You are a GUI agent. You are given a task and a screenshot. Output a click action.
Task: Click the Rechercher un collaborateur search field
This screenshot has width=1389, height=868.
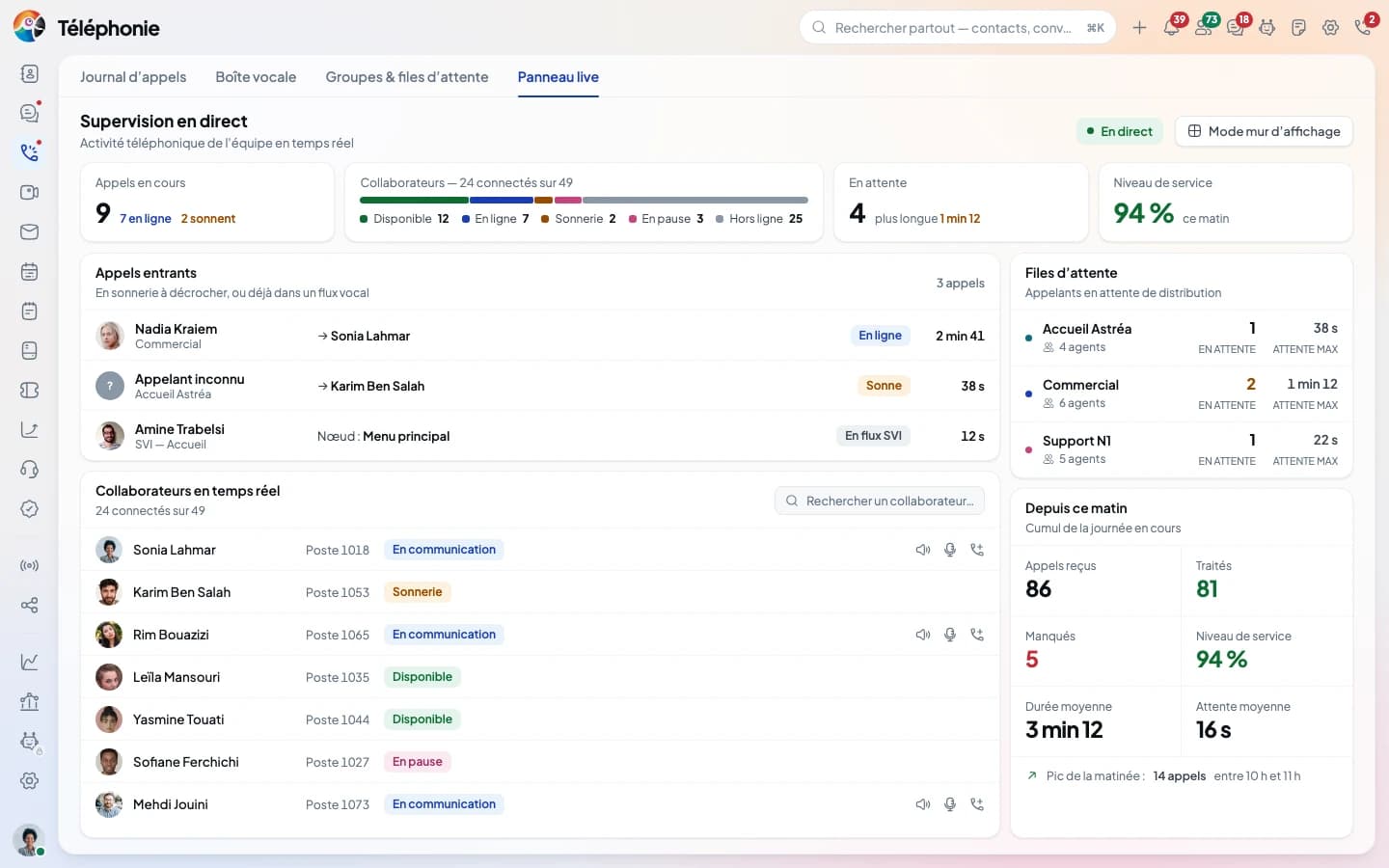(880, 501)
